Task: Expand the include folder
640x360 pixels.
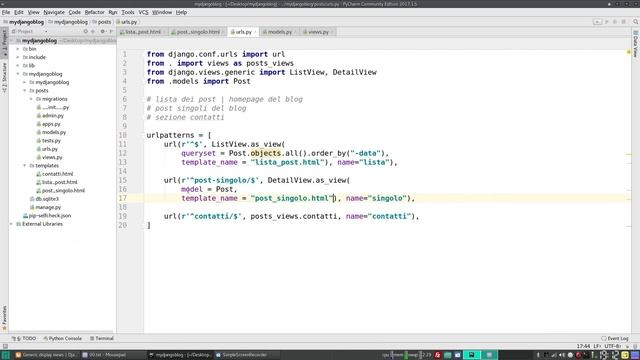Action: (x=18, y=57)
